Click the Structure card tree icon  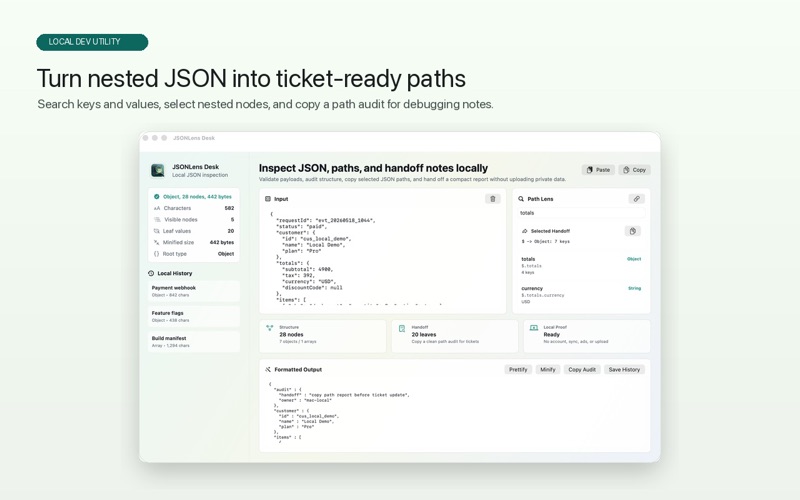270,328
